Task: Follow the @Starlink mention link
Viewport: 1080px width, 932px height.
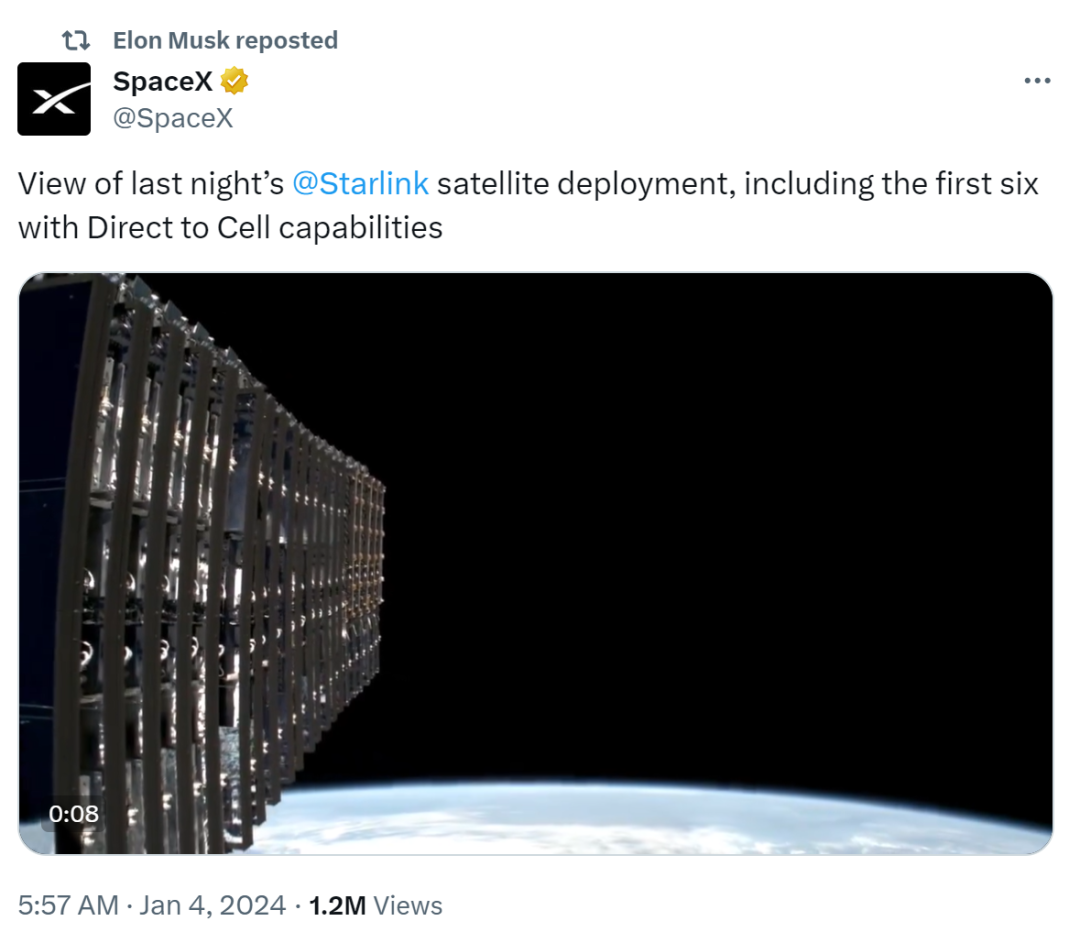Action: 360,184
